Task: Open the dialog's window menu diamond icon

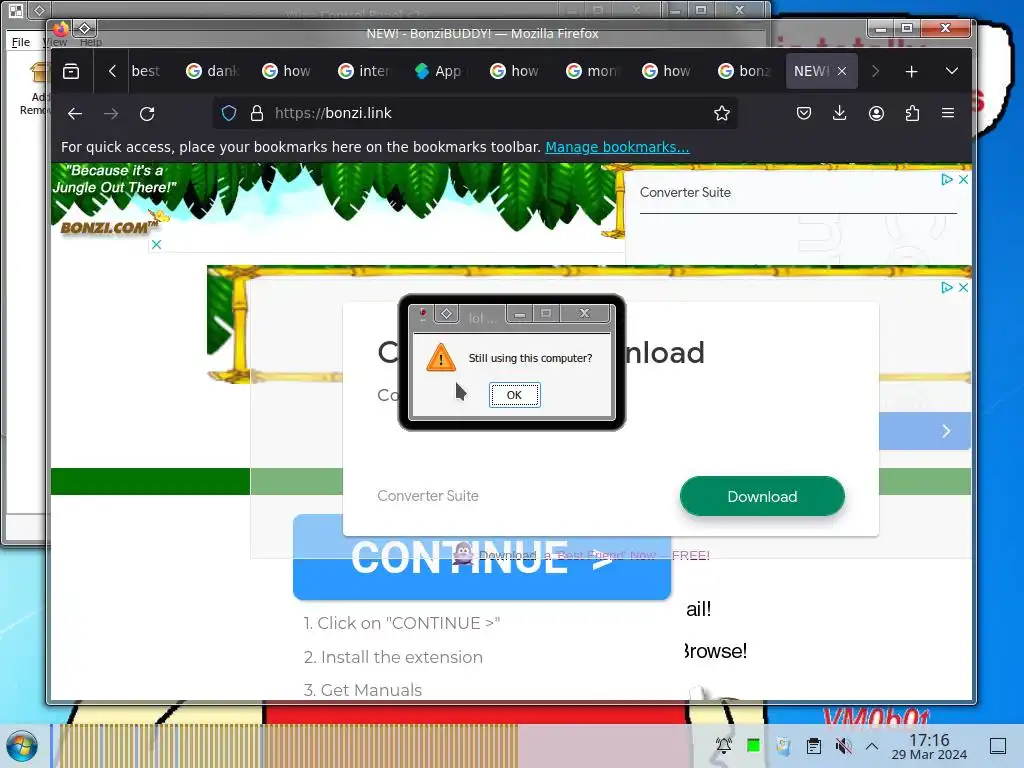Action: pyautogui.click(x=447, y=314)
